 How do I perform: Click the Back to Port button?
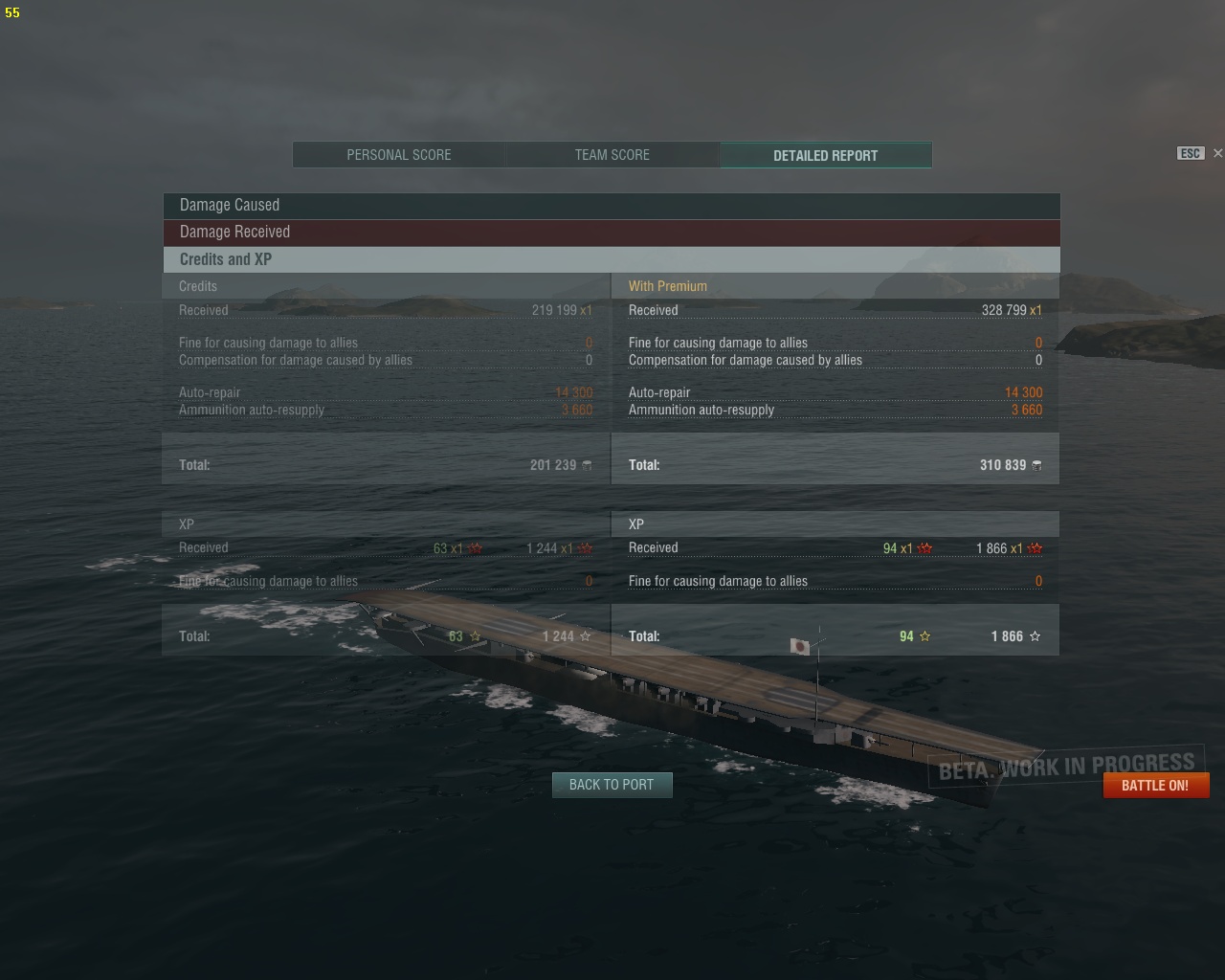pos(612,785)
